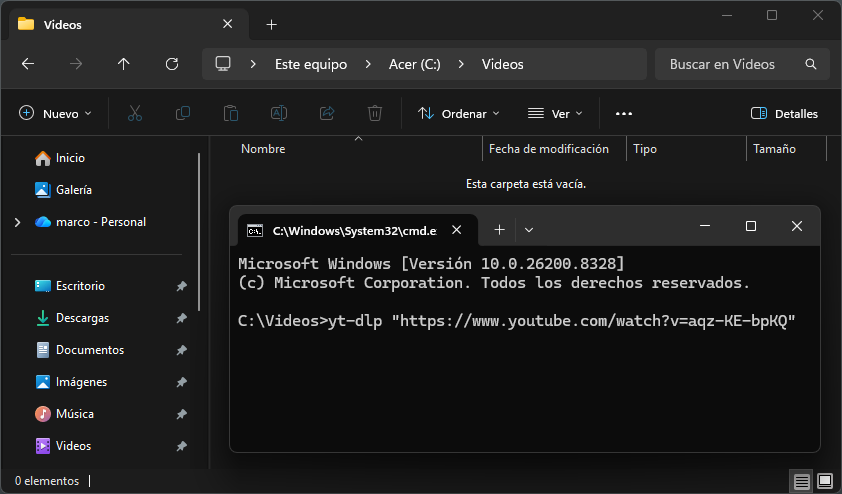Click the computer icon in address bar
This screenshot has height=494, width=842.
[x=223, y=63]
